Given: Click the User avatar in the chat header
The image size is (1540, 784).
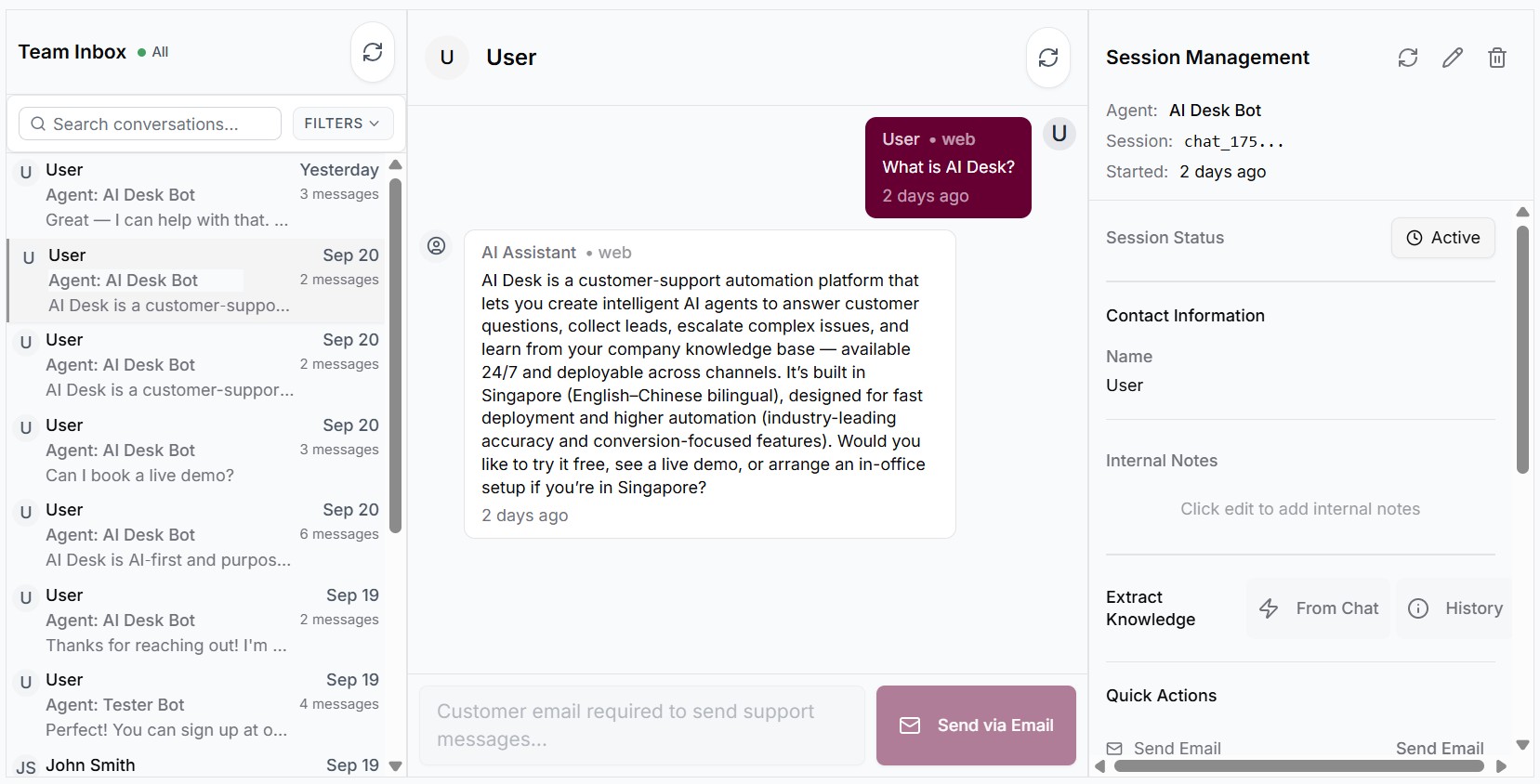Looking at the screenshot, I should point(447,57).
